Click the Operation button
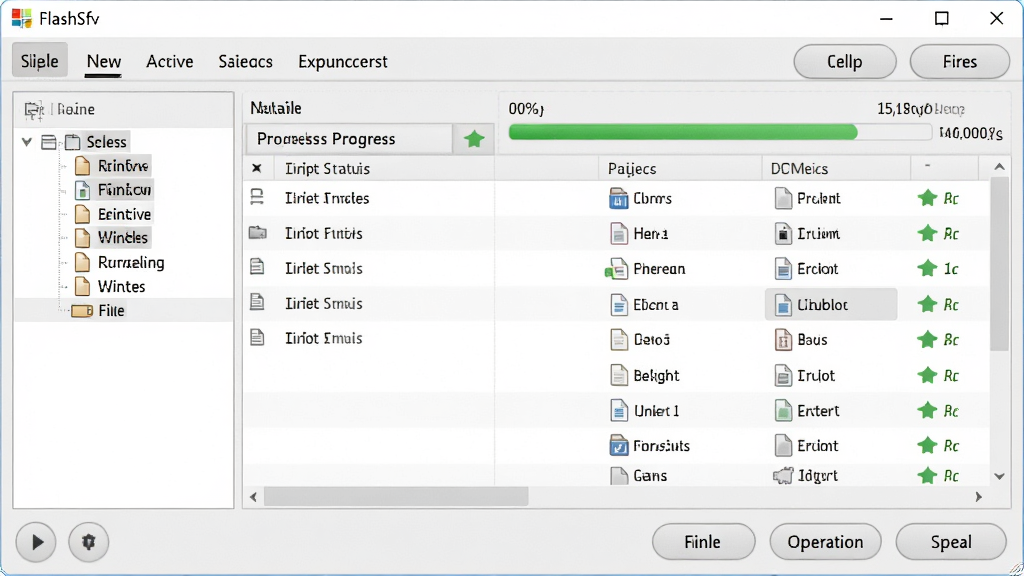The image size is (1024, 576). [825, 541]
